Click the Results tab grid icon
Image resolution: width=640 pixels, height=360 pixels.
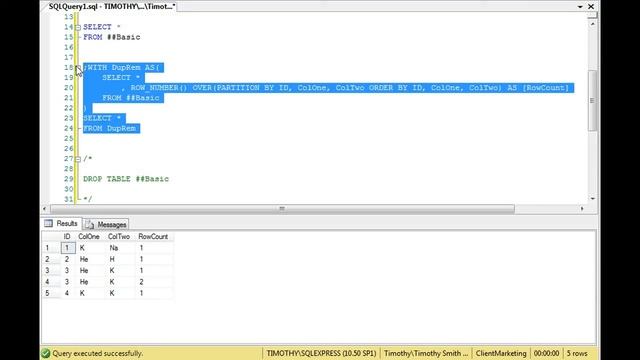(x=49, y=223)
